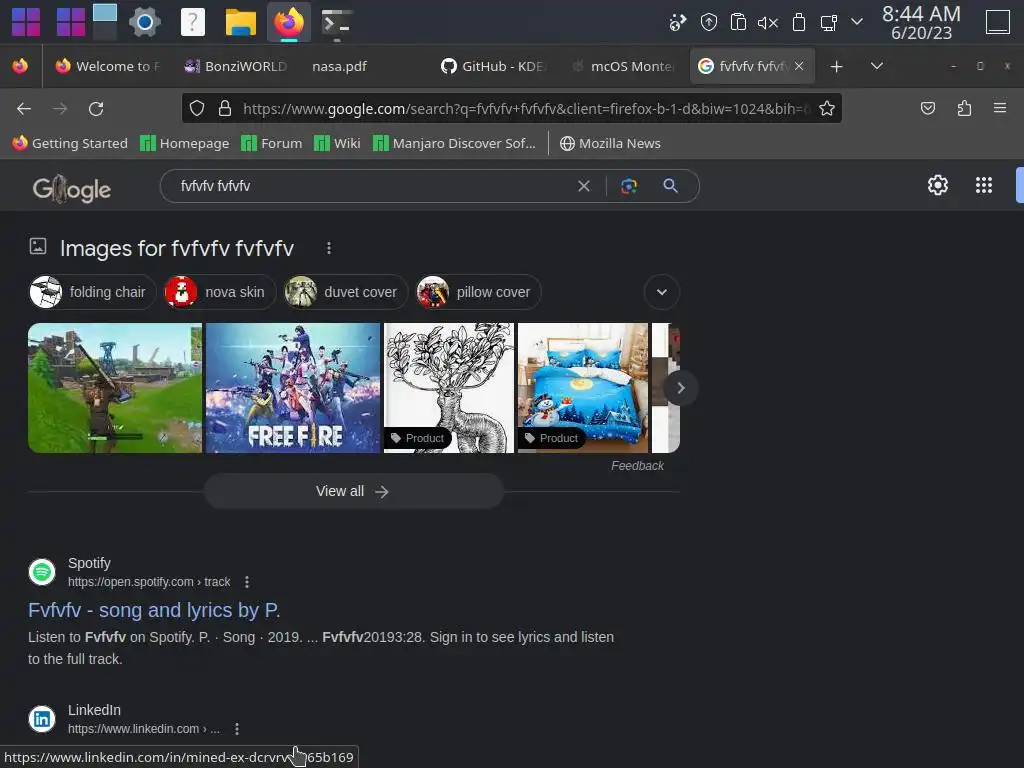
Task: Search by image with Google Lens
Action: pos(629,186)
